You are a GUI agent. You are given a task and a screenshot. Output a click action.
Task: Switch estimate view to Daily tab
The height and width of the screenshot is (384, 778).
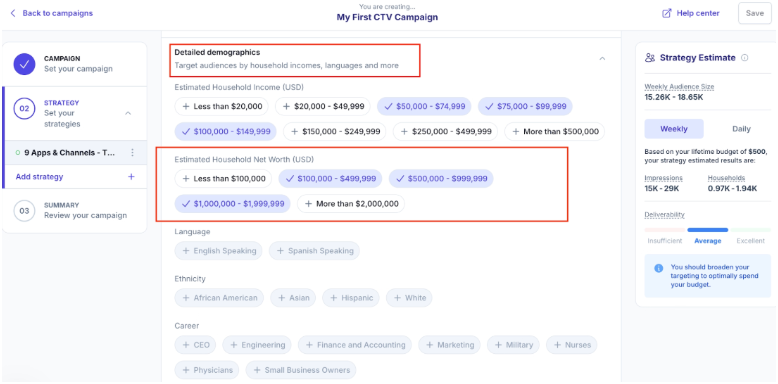(x=741, y=129)
